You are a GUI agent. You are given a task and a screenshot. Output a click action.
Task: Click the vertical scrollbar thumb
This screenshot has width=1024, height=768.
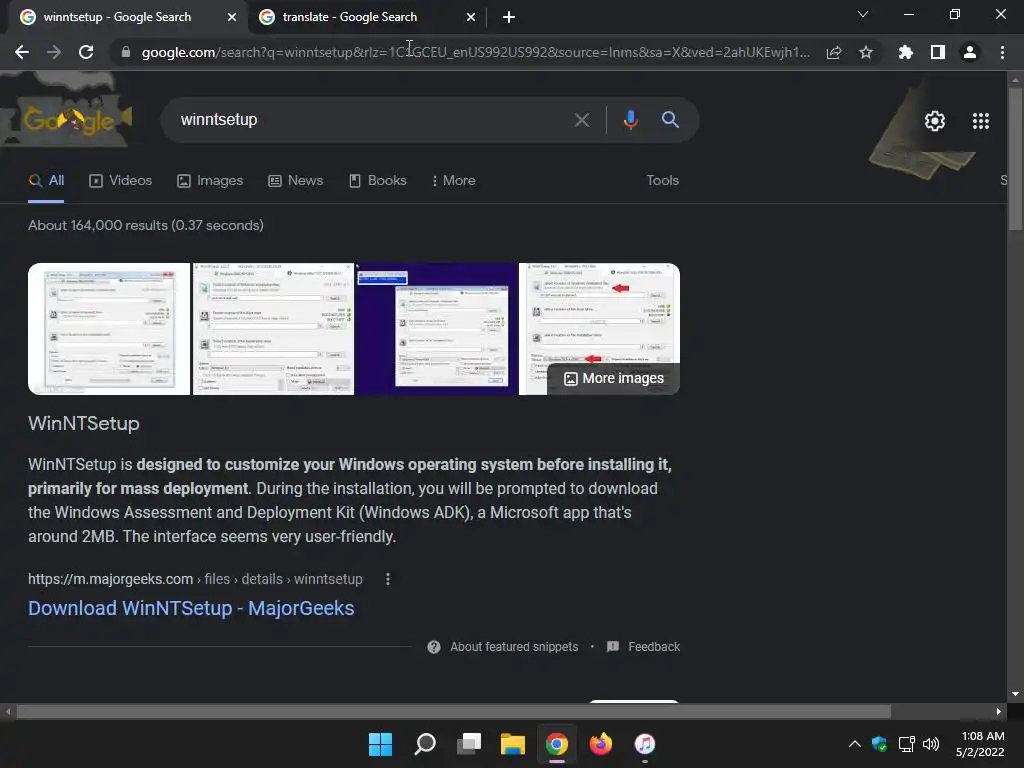coord(1015,158)
